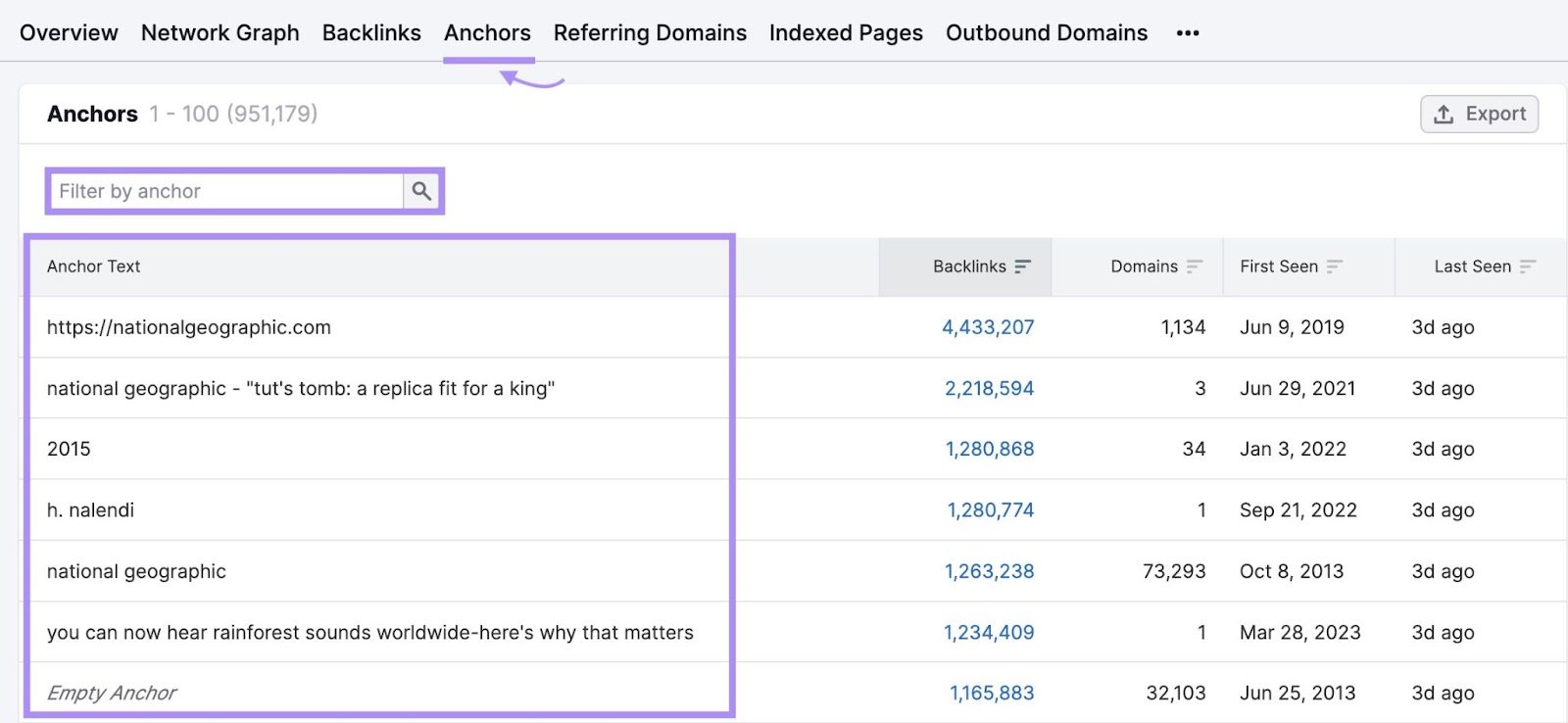Screen dimensions: 1568x723
Task: Open the Network Graph tab
Action: [220, 33]
